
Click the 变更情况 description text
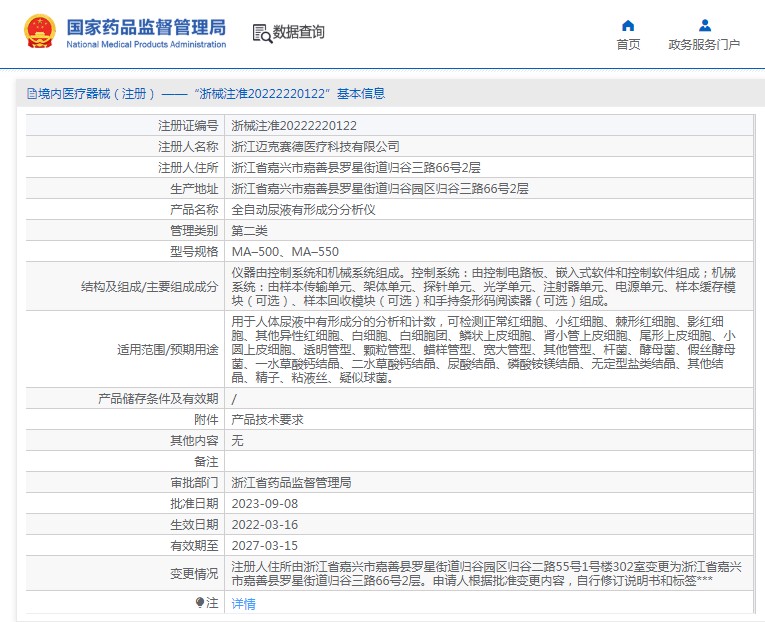click(x=486, y=573)
